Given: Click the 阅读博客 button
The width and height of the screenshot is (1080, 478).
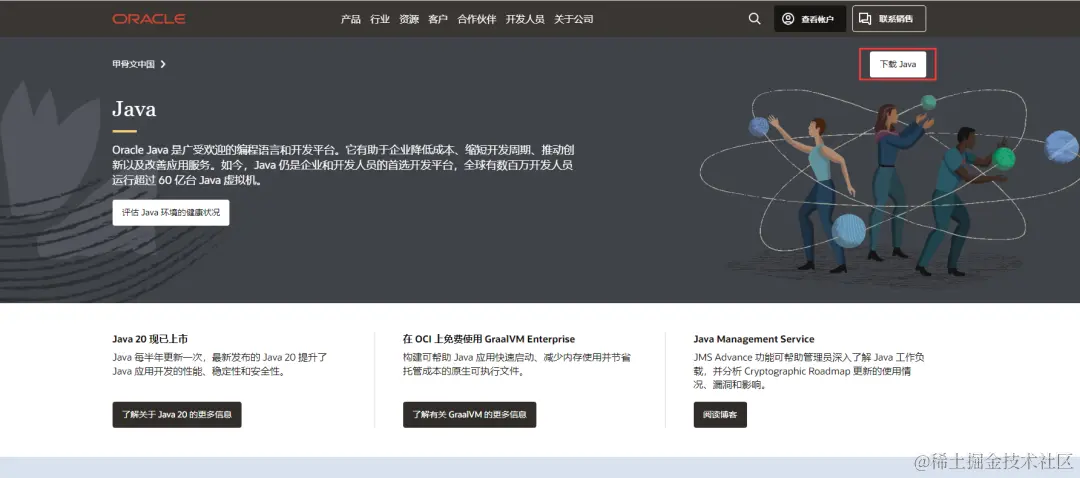Looking at the screenshot, I should click(720, 415).
